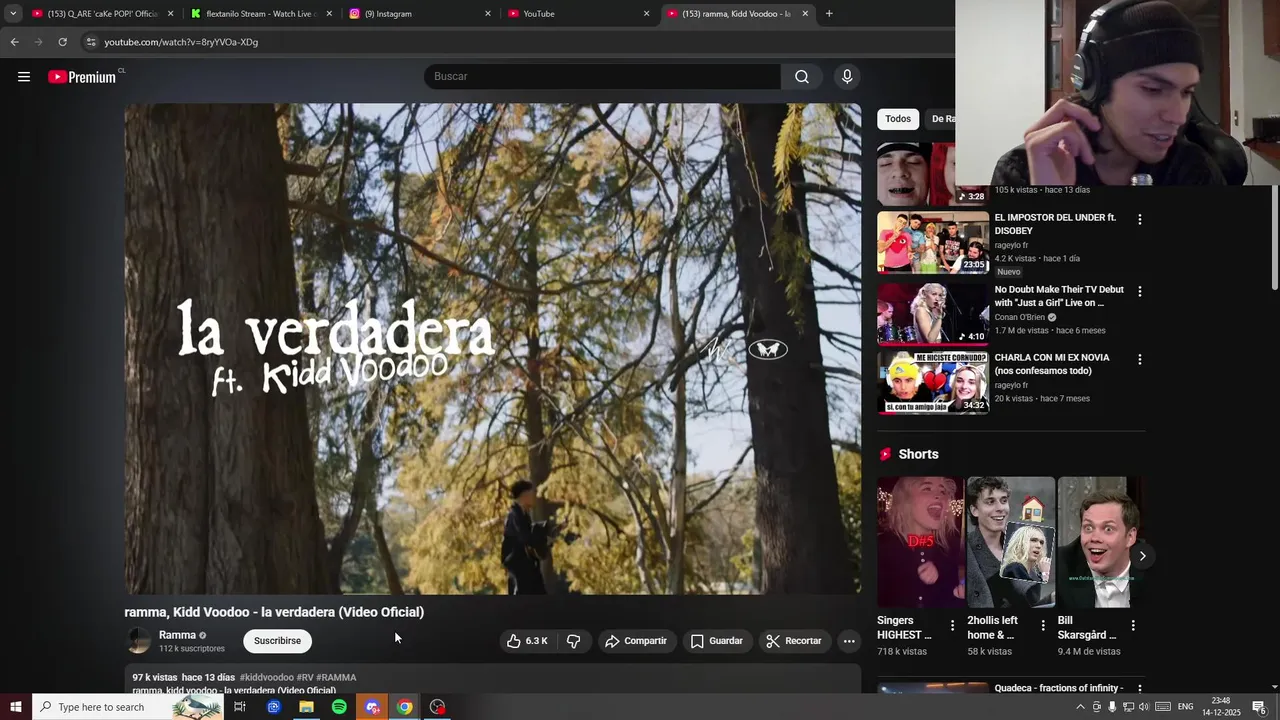Image resolution: width=1280 pixels, height=720 pixels.
Task: Go back in browser history
Action: coord(14,42)
